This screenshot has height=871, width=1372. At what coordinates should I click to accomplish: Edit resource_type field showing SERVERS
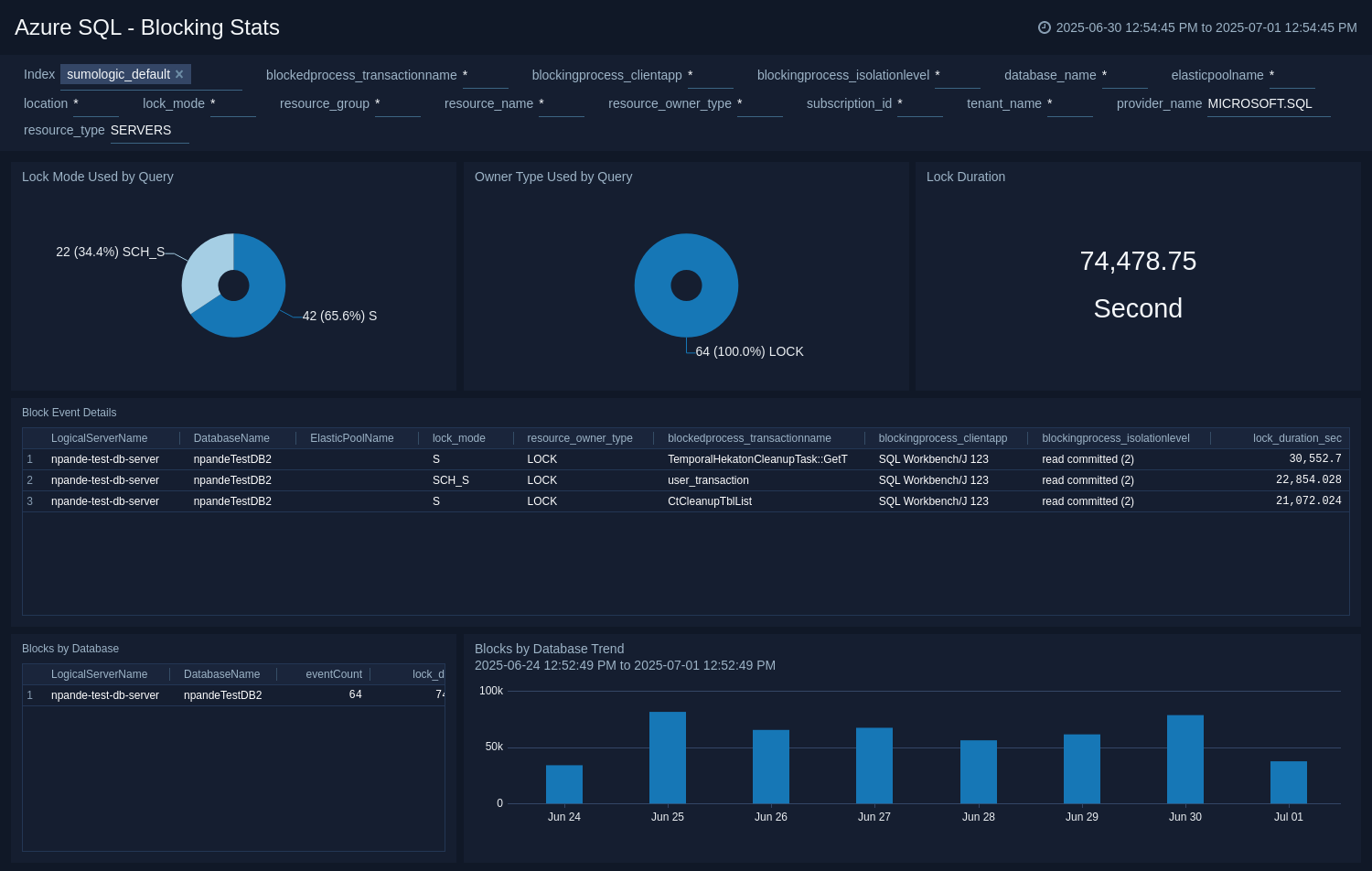click(149, 131)
